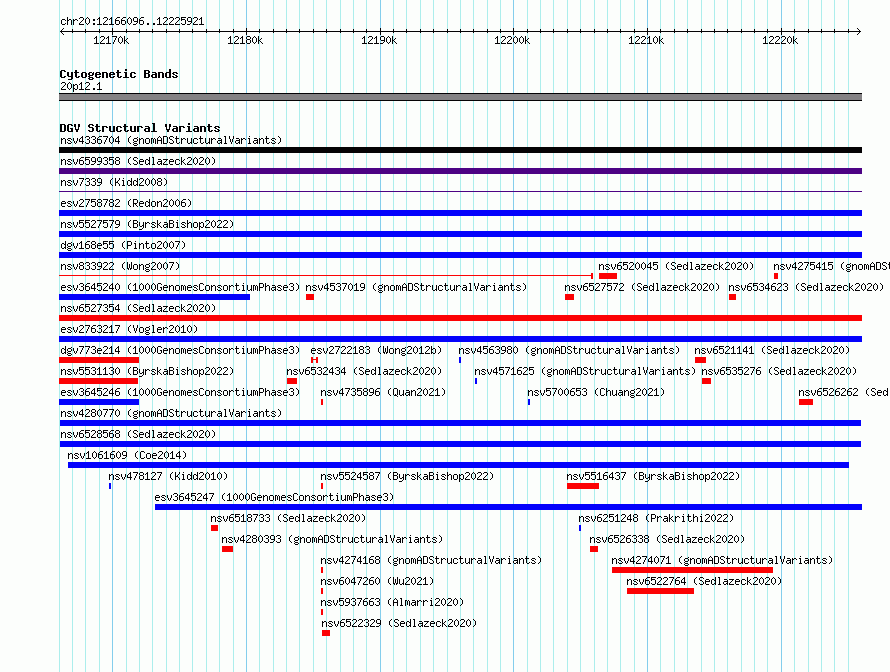Click nsv5524587 (ByrskaBishop2022) label
This screenshot has width=890, height=672.
[407, 476]
